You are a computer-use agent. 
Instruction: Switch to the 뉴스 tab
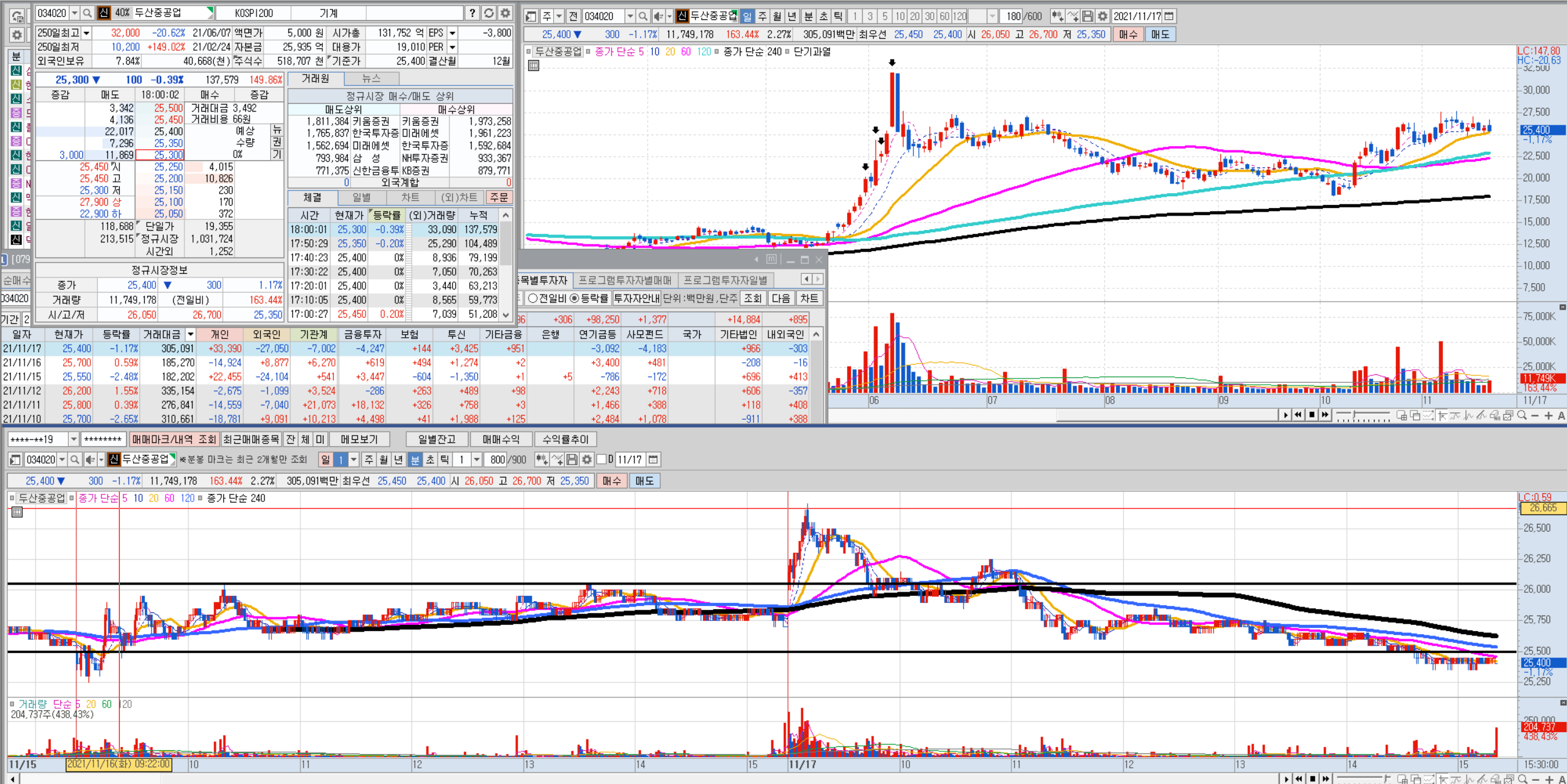(371, 78)
